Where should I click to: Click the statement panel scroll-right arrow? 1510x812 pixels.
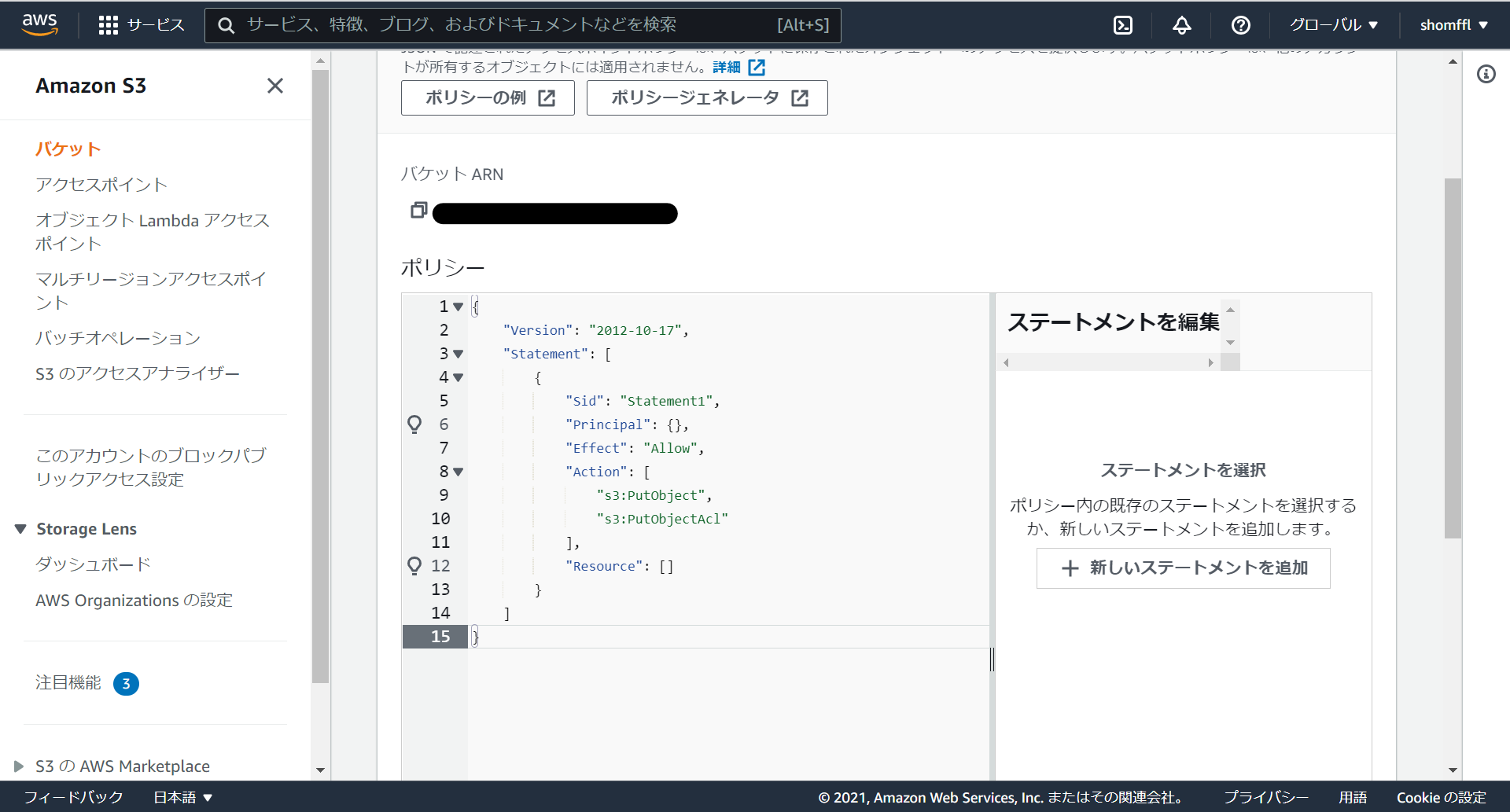click(x=1210, y=362)
